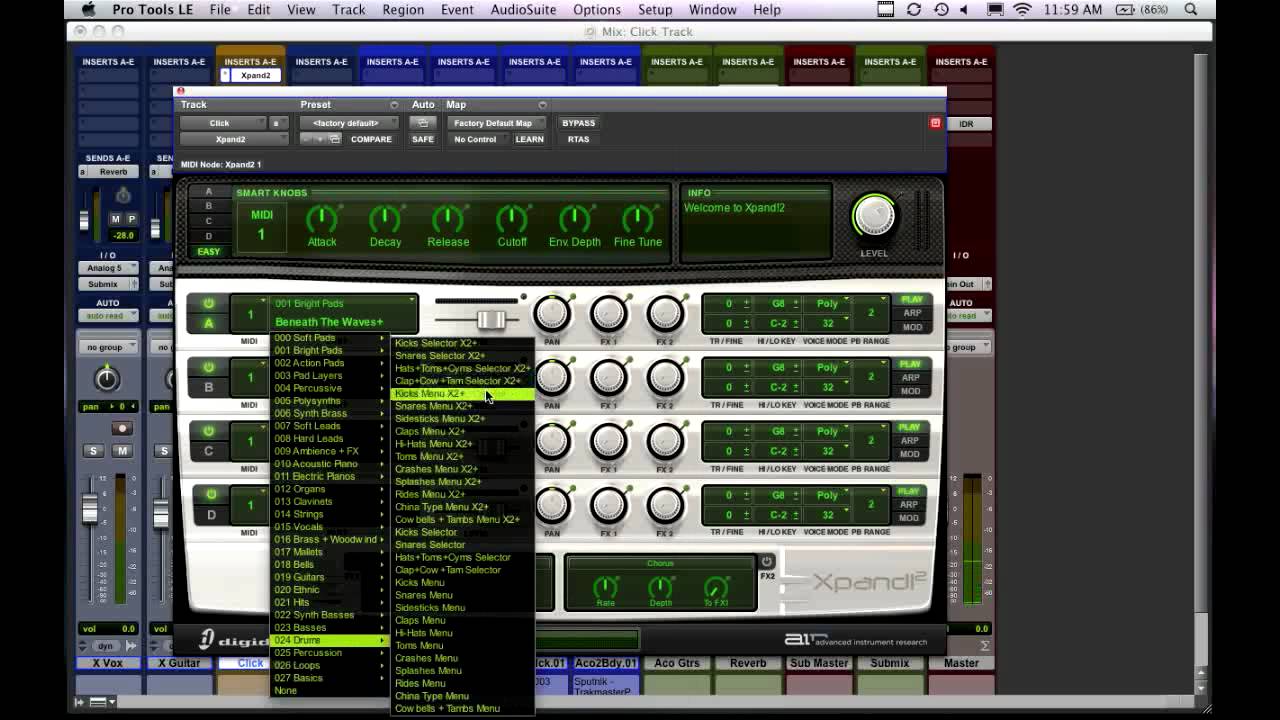Image resolution: width=1280 pixels, height=720 pixels.
Task: Click the X Vox Reverb send fader
Action: [85, 221]
